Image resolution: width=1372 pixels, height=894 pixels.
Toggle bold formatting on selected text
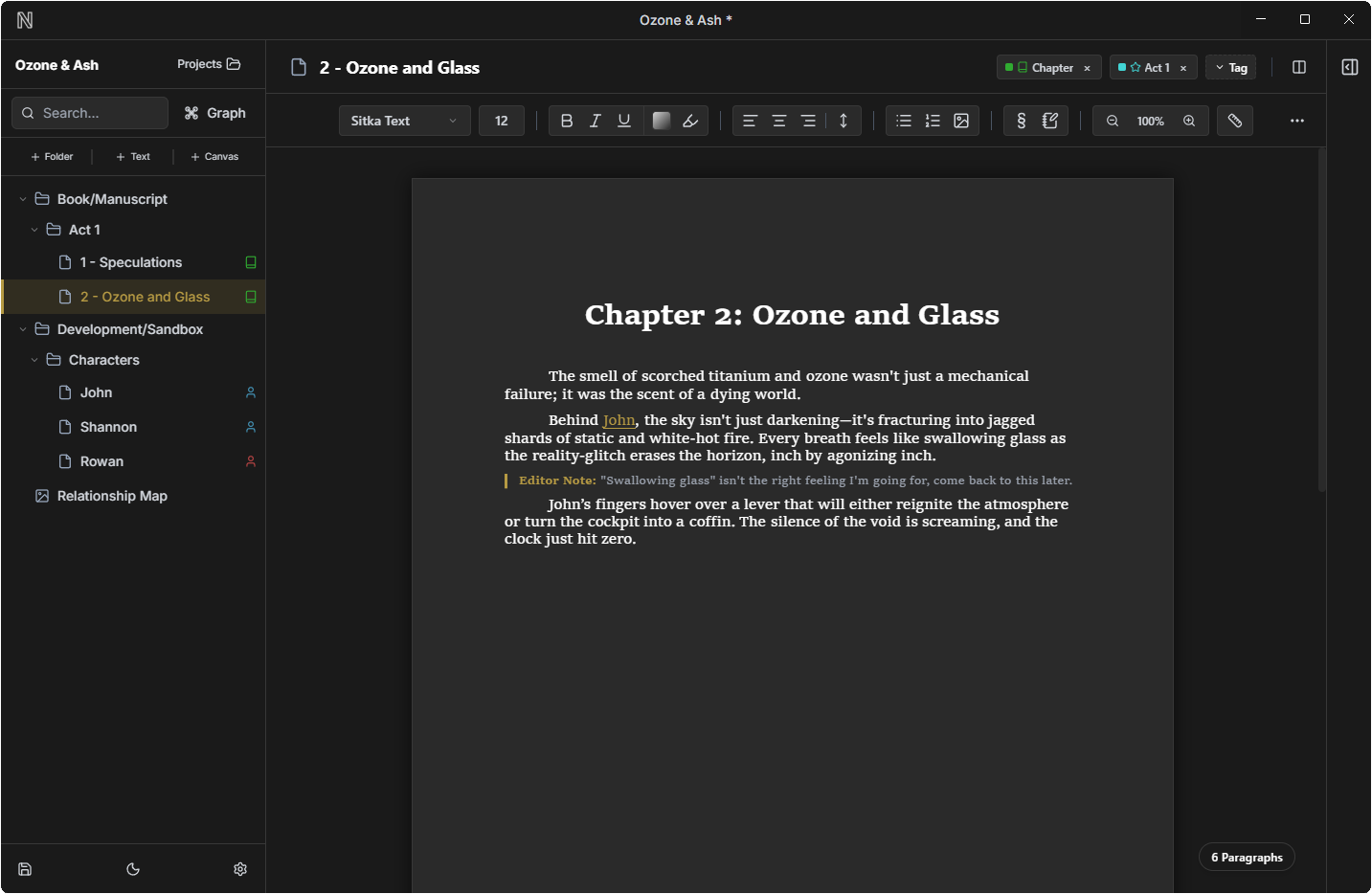click(566, 120)
